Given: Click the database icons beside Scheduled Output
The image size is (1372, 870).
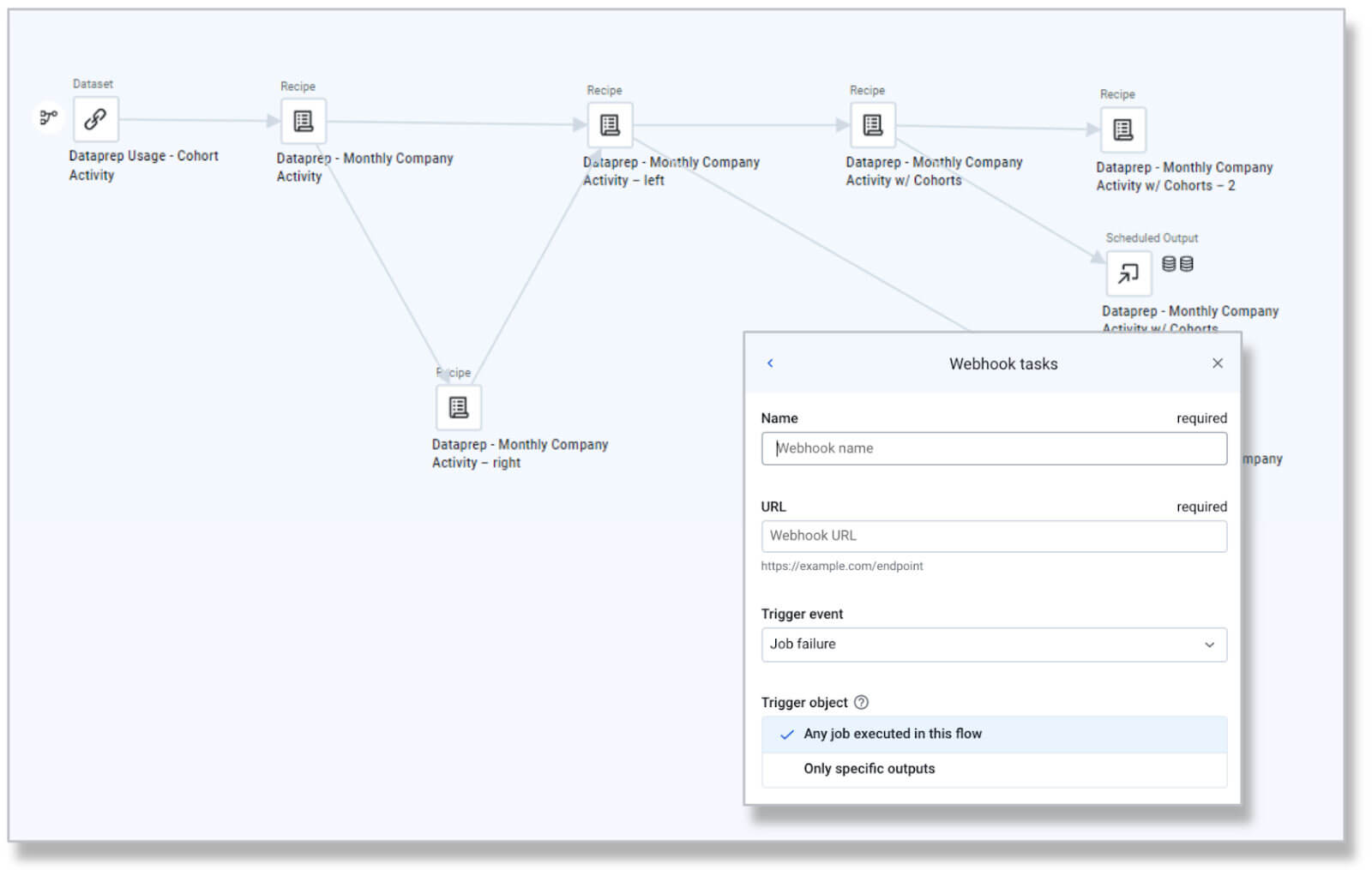Looking at the screenshot, I should click(1177, 264).
